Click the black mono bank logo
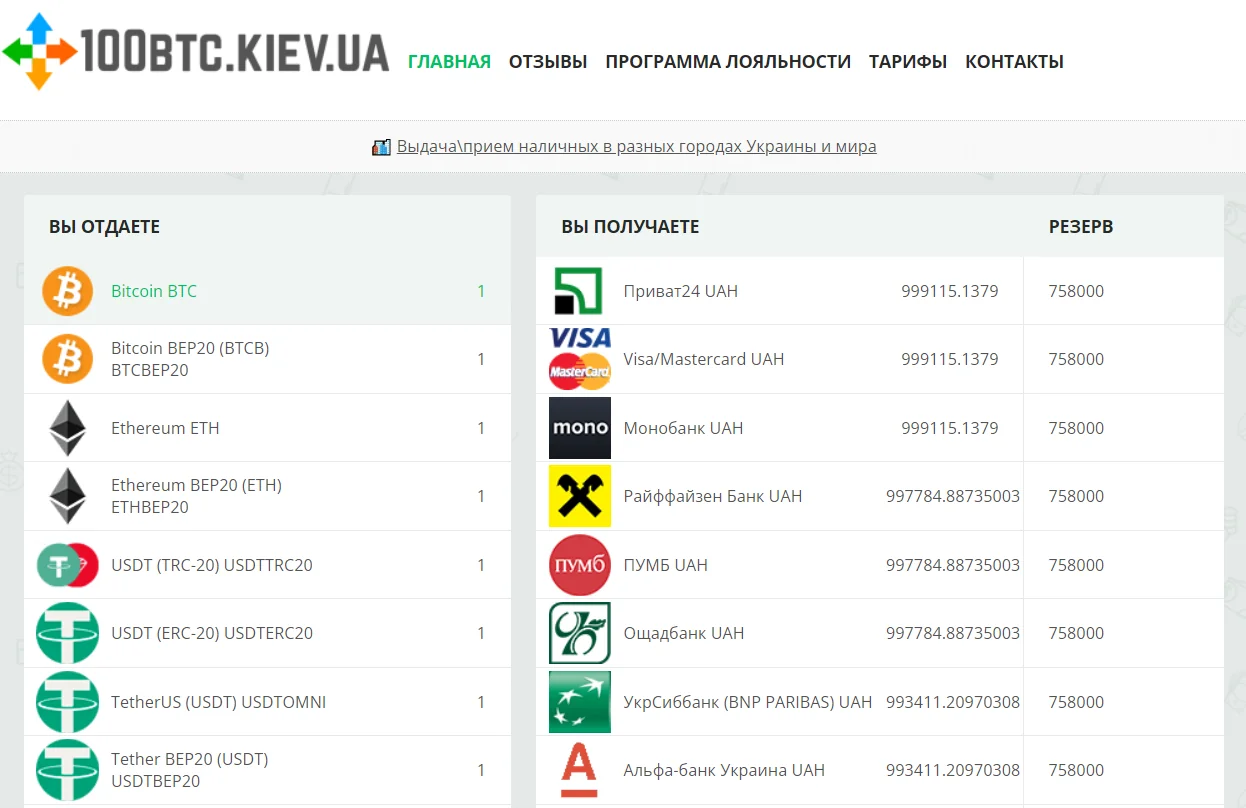This screenshot has height=808, width=1246. pyautogui.click(x=580, y=428)
